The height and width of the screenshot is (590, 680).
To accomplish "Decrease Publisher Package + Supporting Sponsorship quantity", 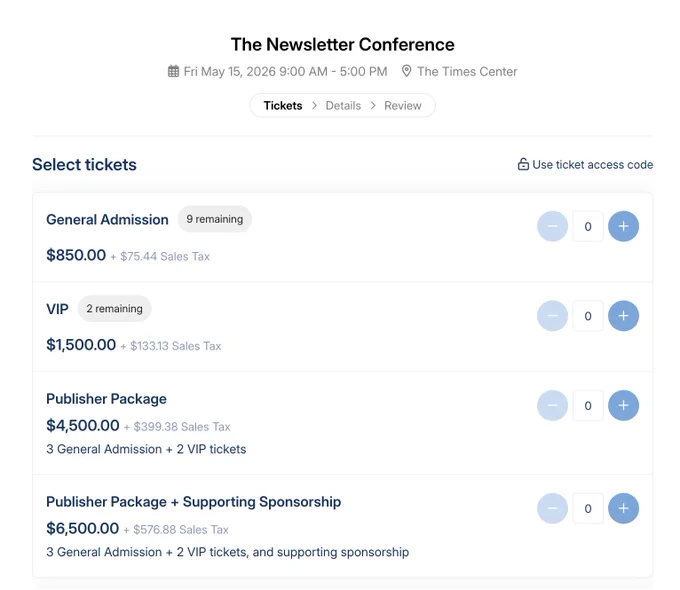I will click(x=552, y=508).
